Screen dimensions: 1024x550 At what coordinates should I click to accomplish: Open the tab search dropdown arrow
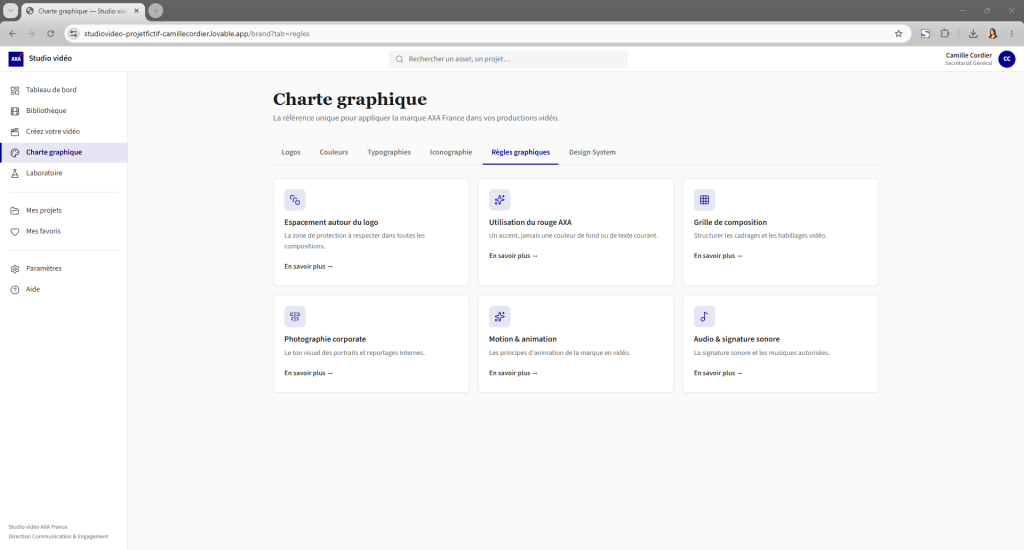[x=10, y=11]
